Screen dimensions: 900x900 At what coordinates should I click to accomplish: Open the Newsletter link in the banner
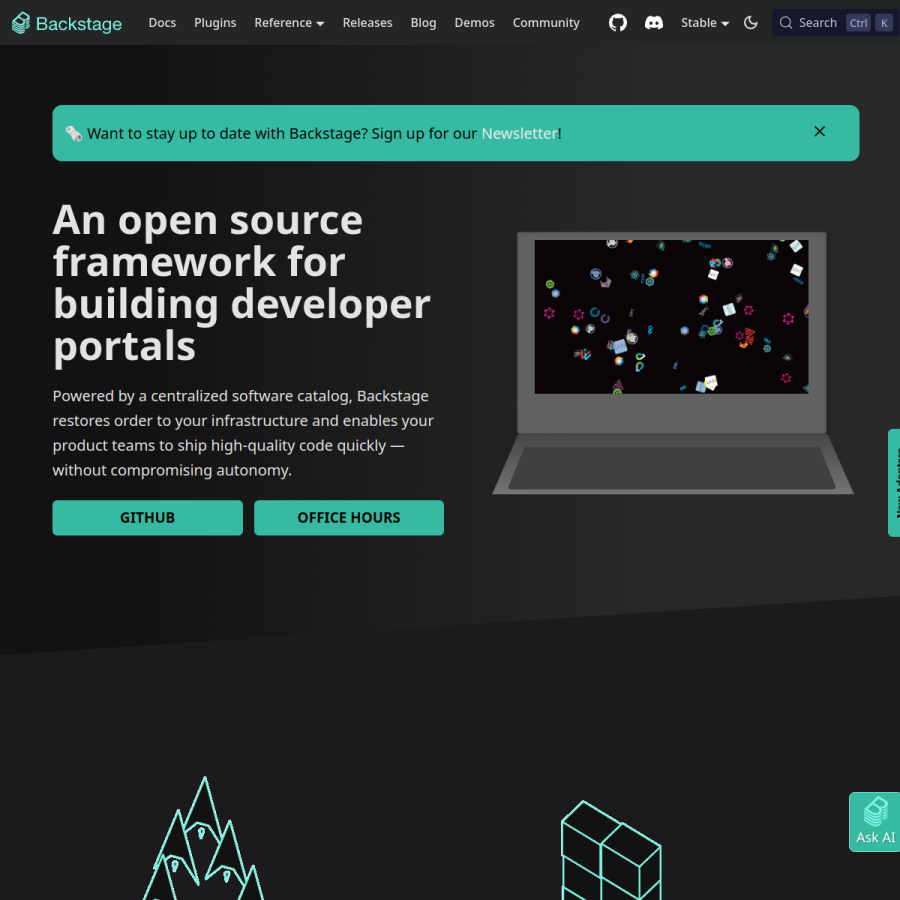coord(519,133)
